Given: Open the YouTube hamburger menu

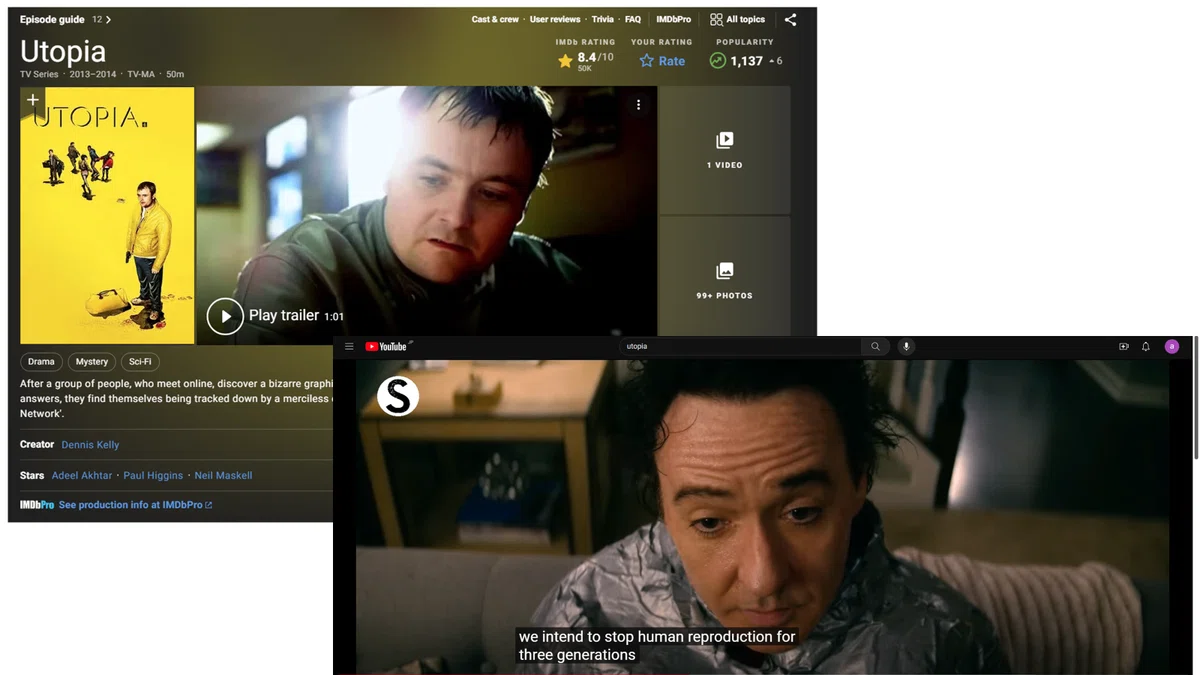Looking at the screenshot, I should (x=349, y=347).
